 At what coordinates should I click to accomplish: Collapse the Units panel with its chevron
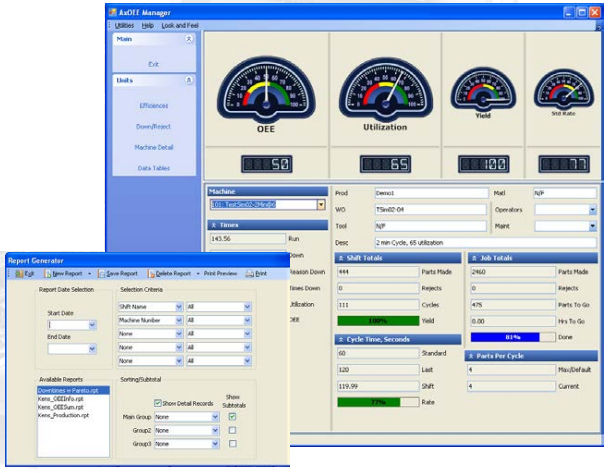coord(189,80)
